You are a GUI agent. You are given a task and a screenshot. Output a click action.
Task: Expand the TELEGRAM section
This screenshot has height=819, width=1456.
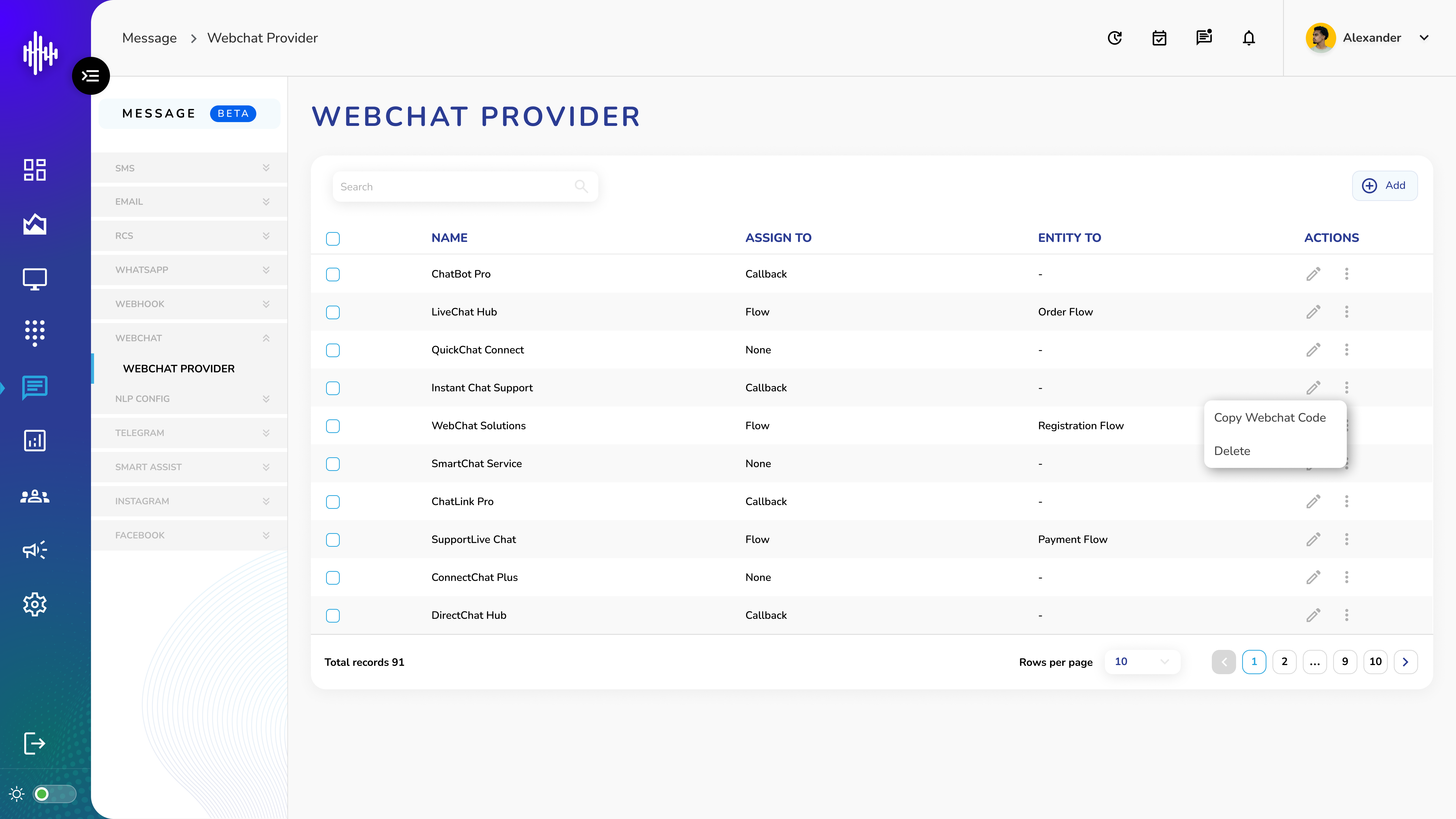pyautogui.click(x=189, y=433)
